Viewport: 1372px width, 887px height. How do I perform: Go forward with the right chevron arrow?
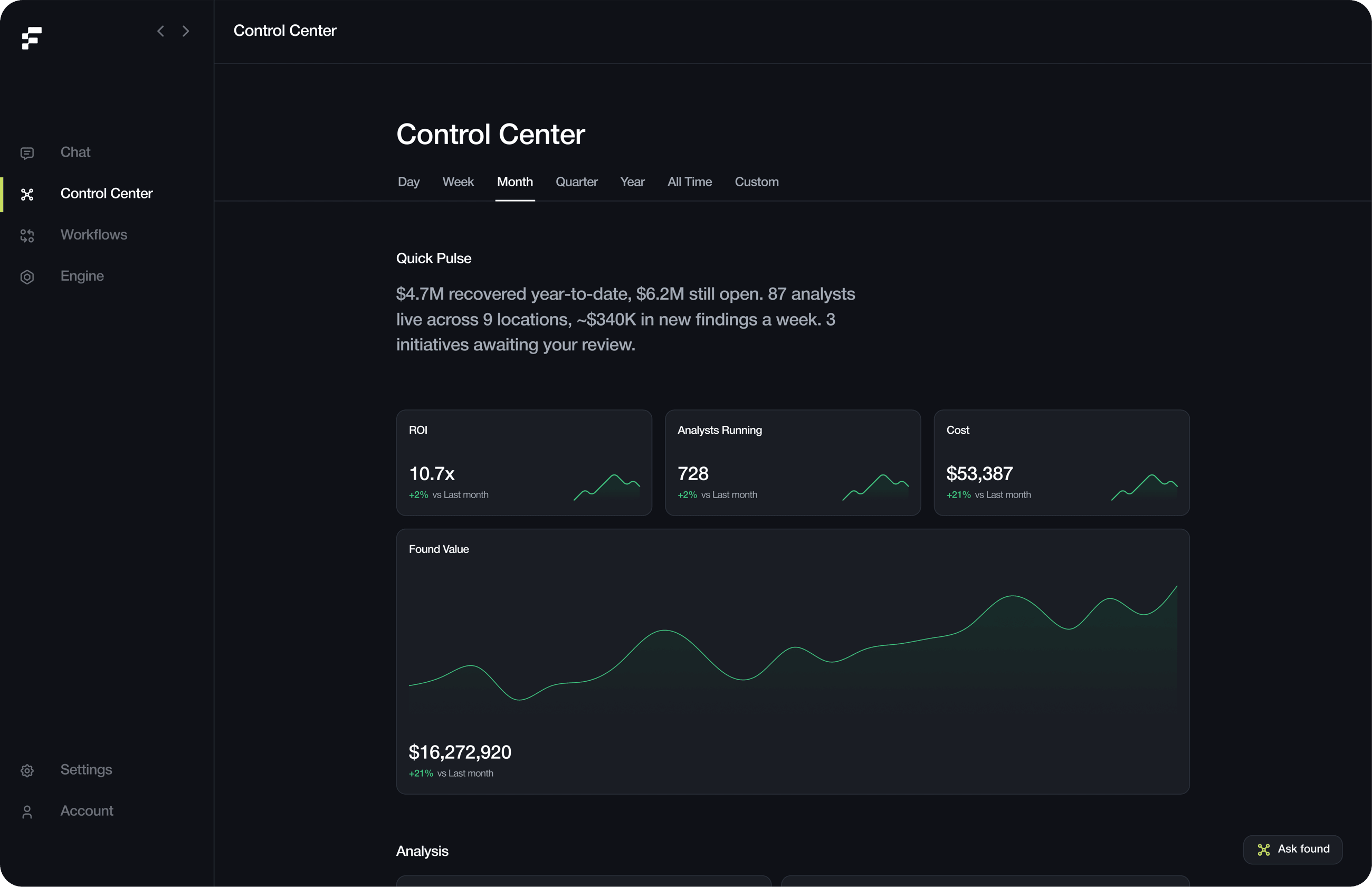(185, 31)
